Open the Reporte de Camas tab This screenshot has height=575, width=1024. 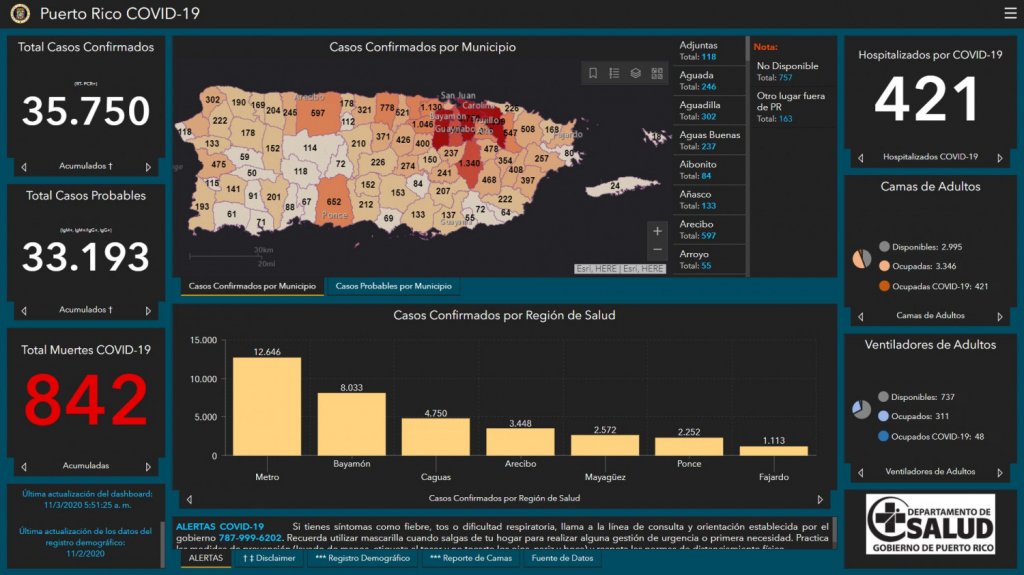tap(470, 558)
